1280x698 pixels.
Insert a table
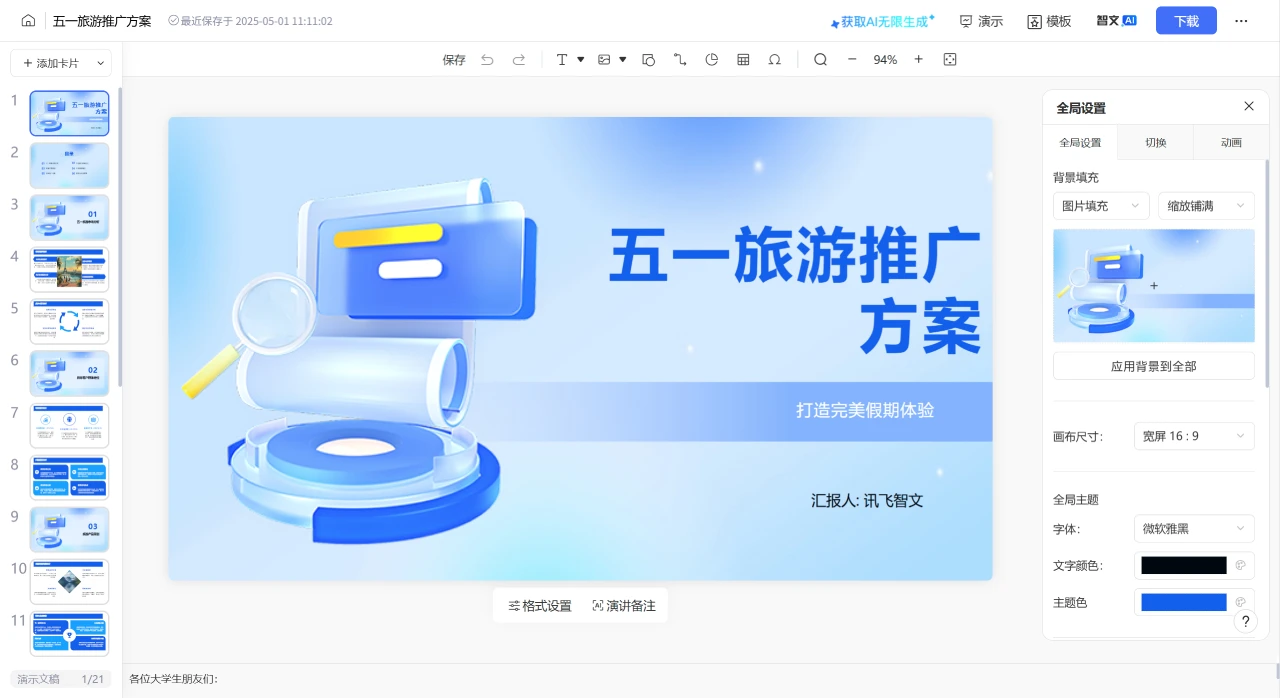point(743,59)
